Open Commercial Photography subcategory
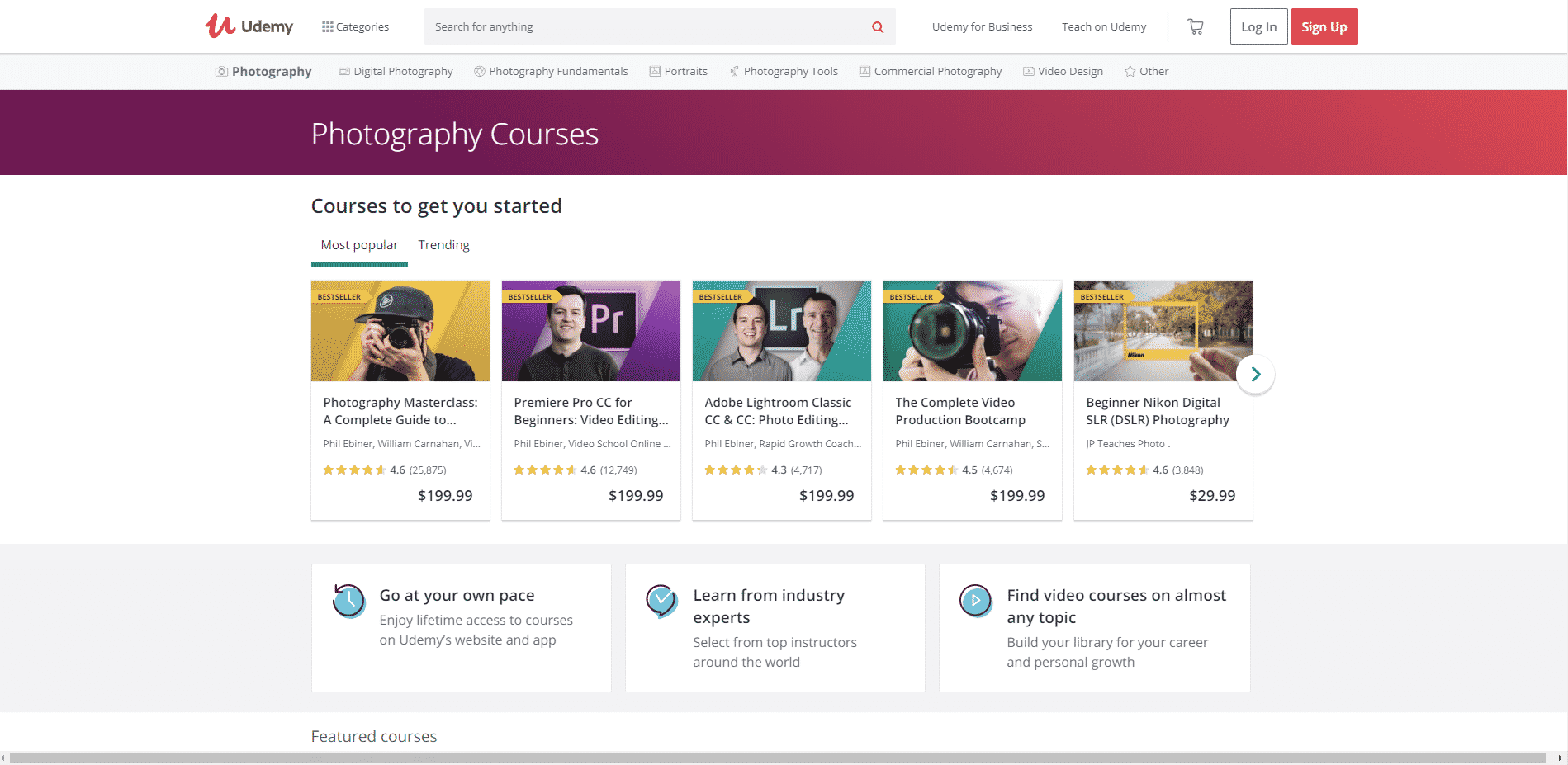Screen dimensions: 1568x765 [x=931, y=72]
